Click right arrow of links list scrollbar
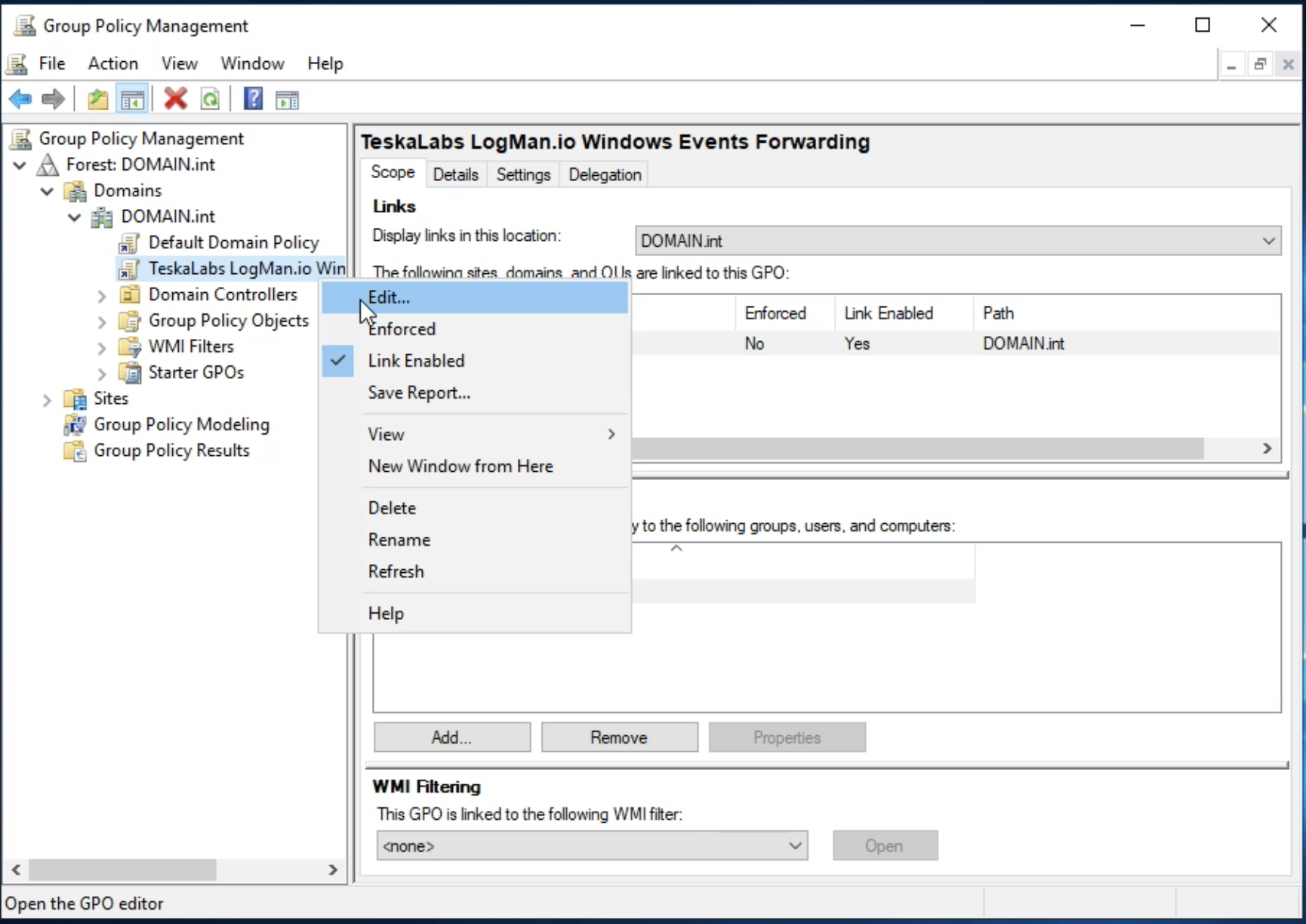Image resolution: width=1306 pixels, height=924 pixels. pyautogui.click(x=1267, y=448)
